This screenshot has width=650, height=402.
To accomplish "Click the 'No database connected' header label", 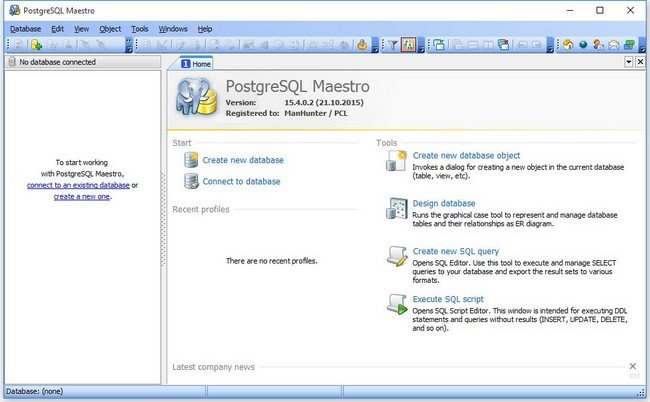I will coord(58,62).
